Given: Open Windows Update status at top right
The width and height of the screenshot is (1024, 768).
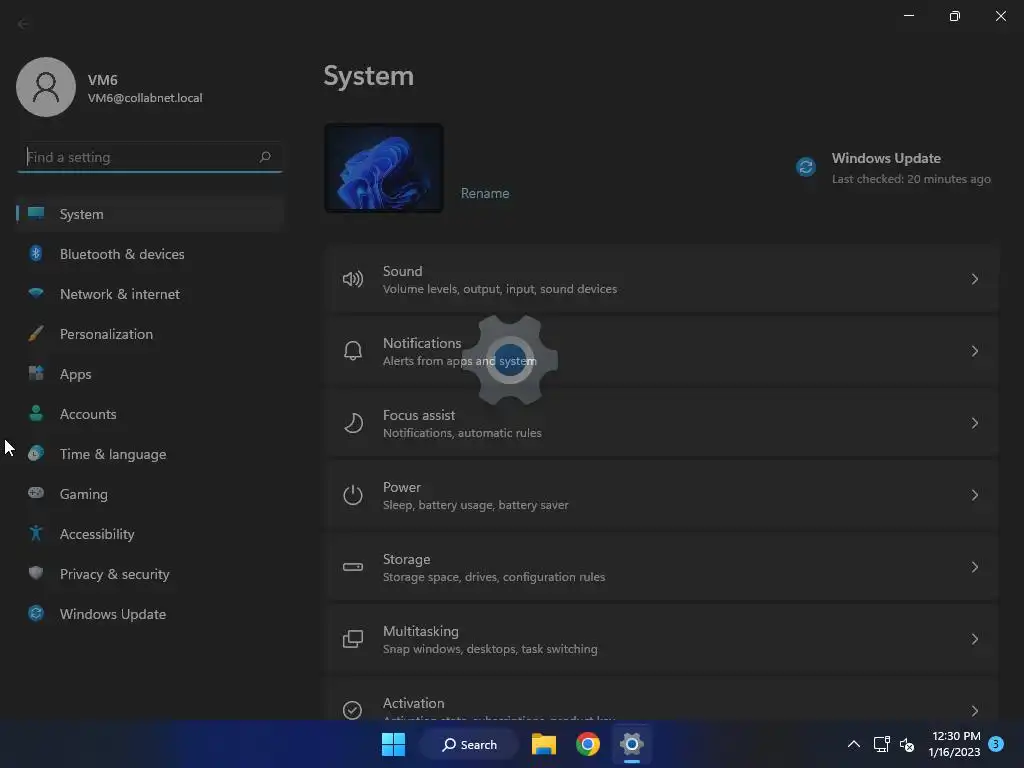Looking at the screenshot, I should (x=893, y=168).
